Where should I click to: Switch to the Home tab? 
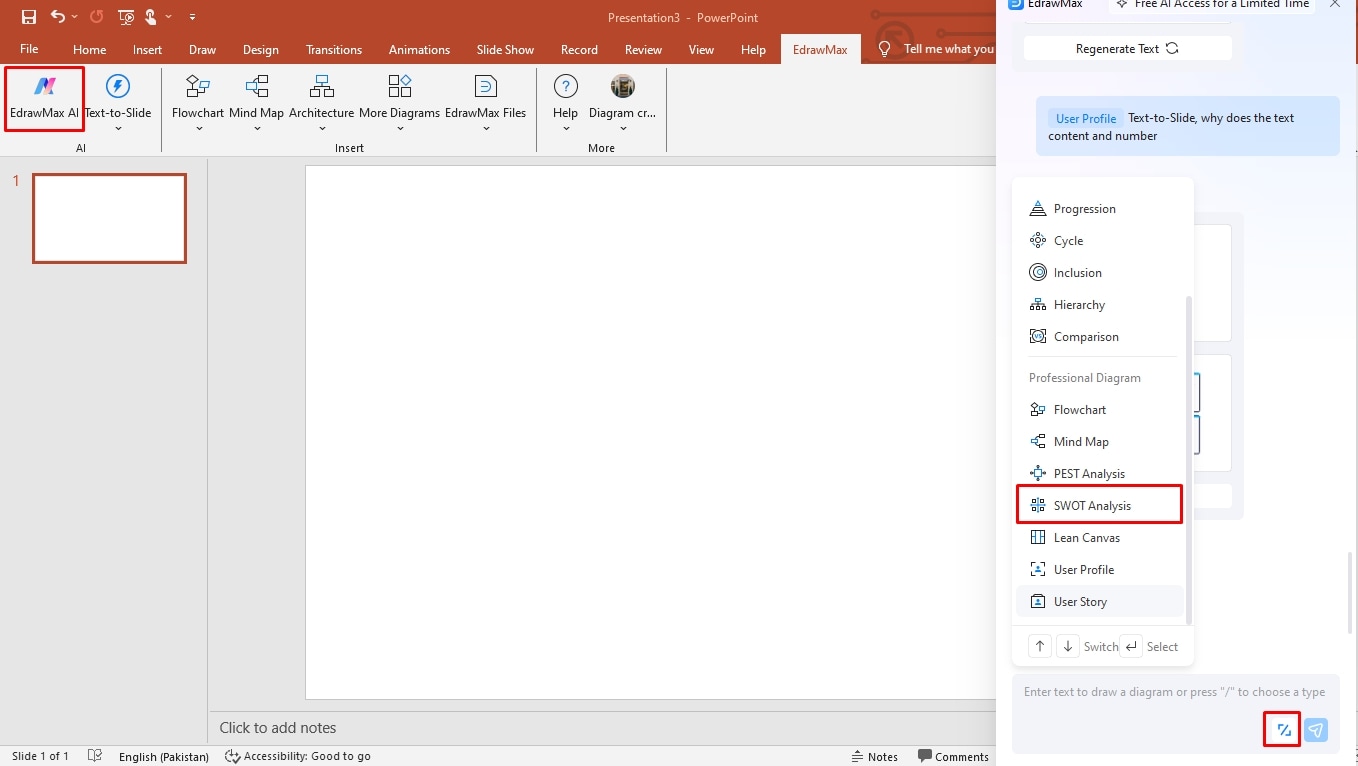click(89, 49)
